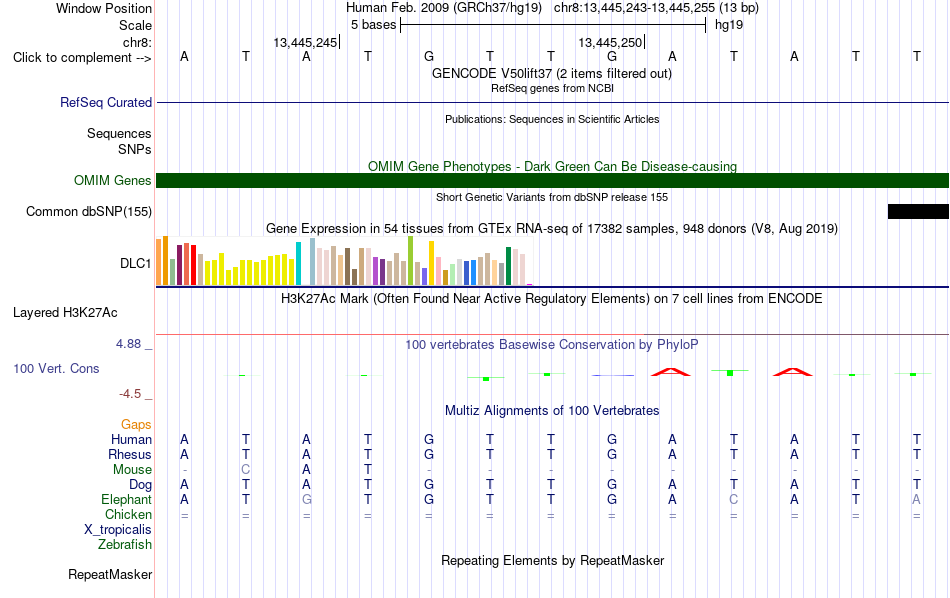
Task: Click the 'Gaps' row label
Action: [136, 424]
